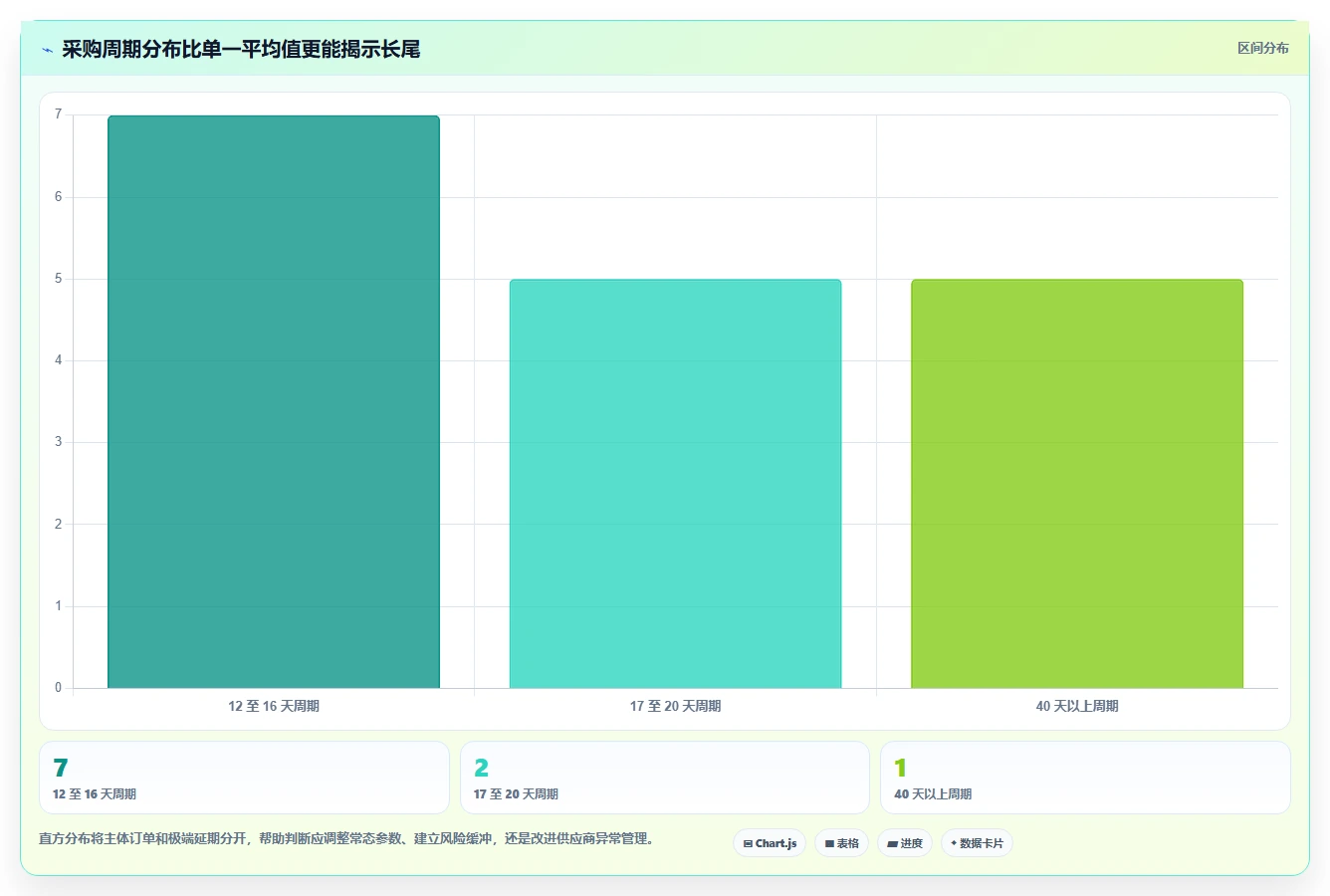Open the data card showing value 2
This screenshot has height=896, width=1330.
tap(665, 778)
